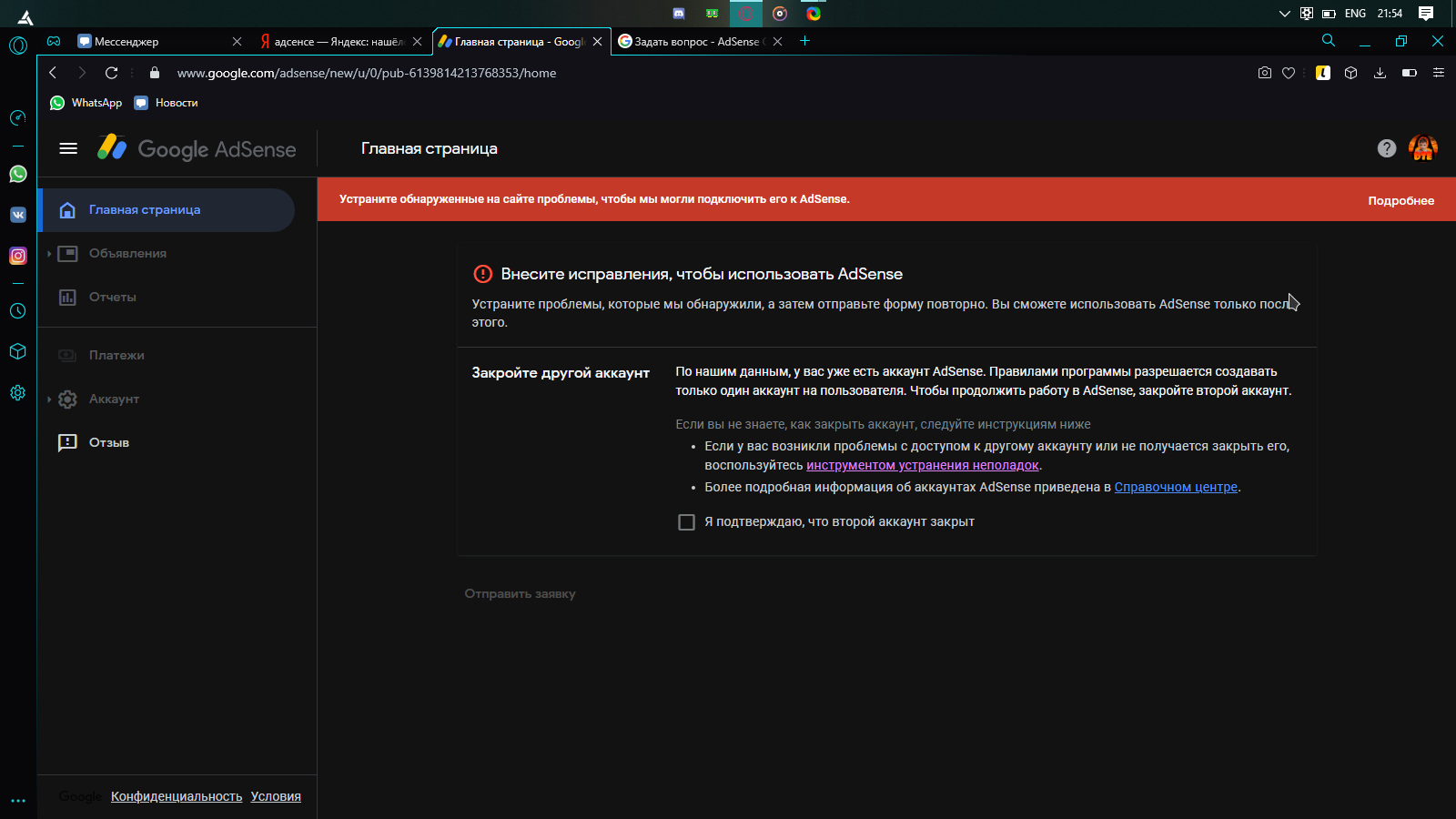The image size is (1456, 819).
Task: Go back with browser back arrow
Action: tap(53, 73)
